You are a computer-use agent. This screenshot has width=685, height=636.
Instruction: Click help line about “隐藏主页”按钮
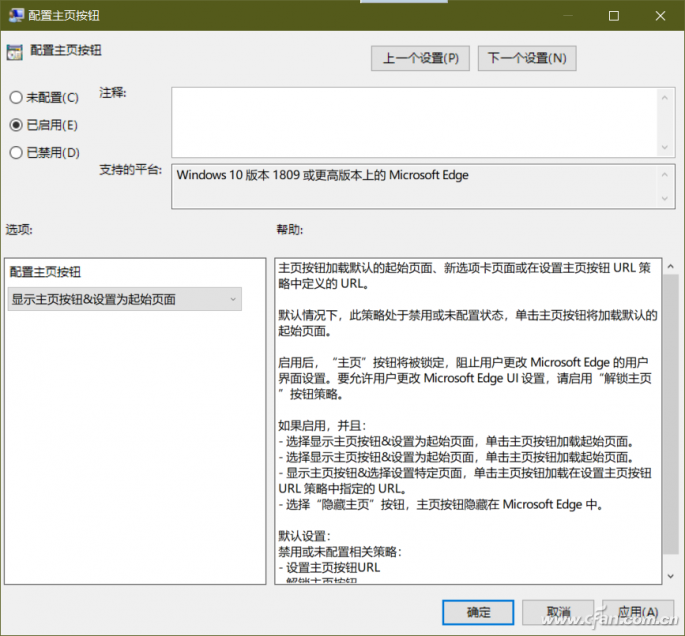tap(441, 505)
